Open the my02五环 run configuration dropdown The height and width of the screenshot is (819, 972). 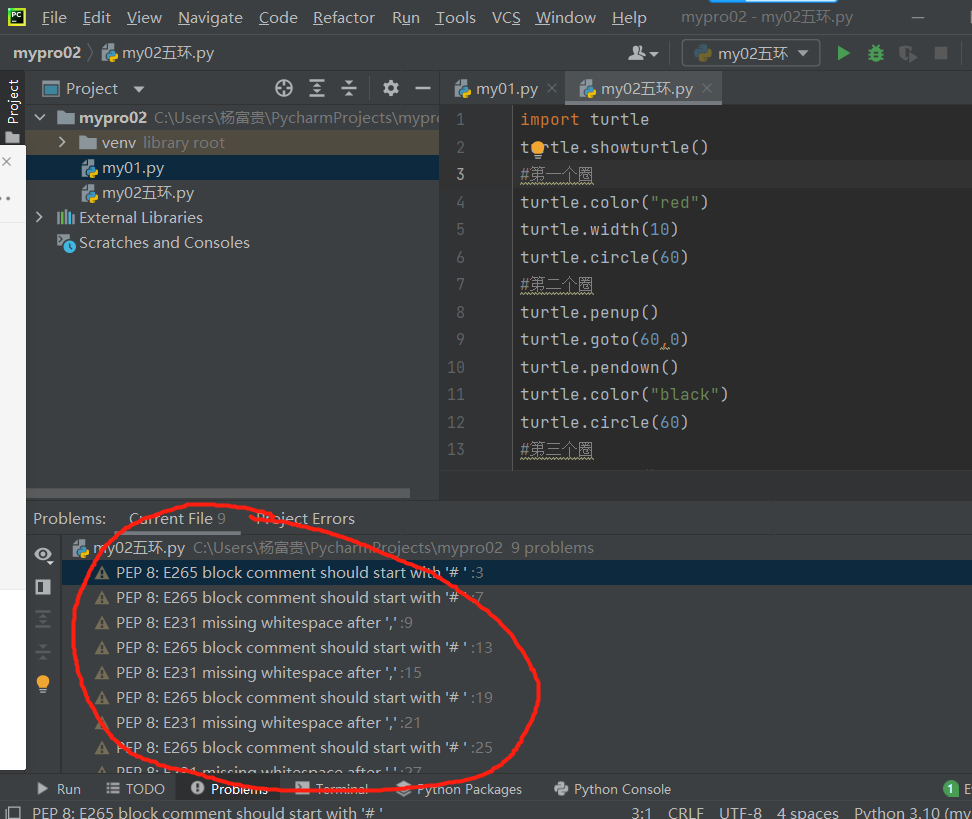click(751, 53)
